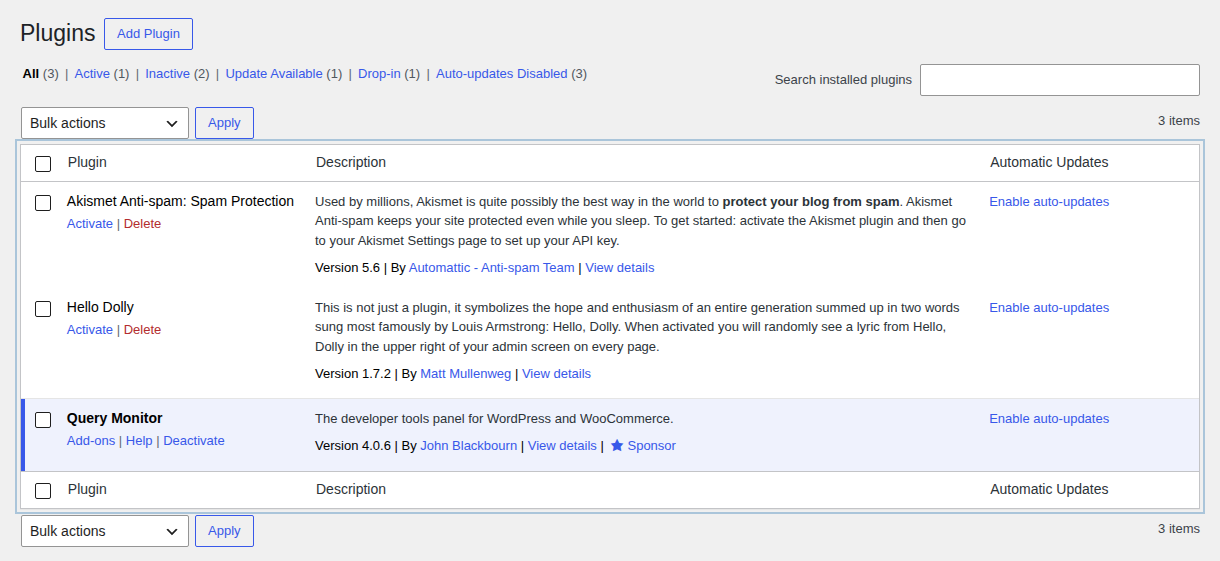Screen dimensions: 1220x561
Task: Enable auto-updates for Hello Dolly
Action: (x=1049, y=308)
